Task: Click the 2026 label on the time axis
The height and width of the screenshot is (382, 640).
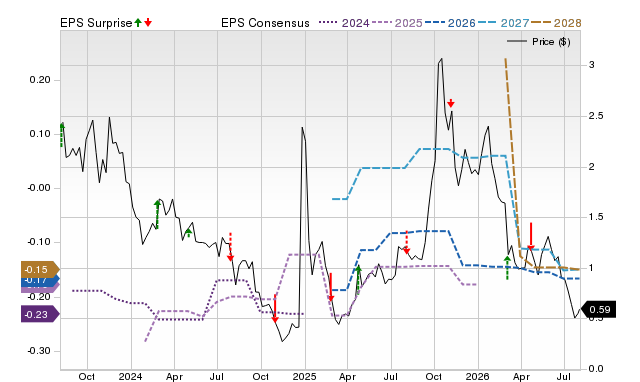Action: [478, 376]
